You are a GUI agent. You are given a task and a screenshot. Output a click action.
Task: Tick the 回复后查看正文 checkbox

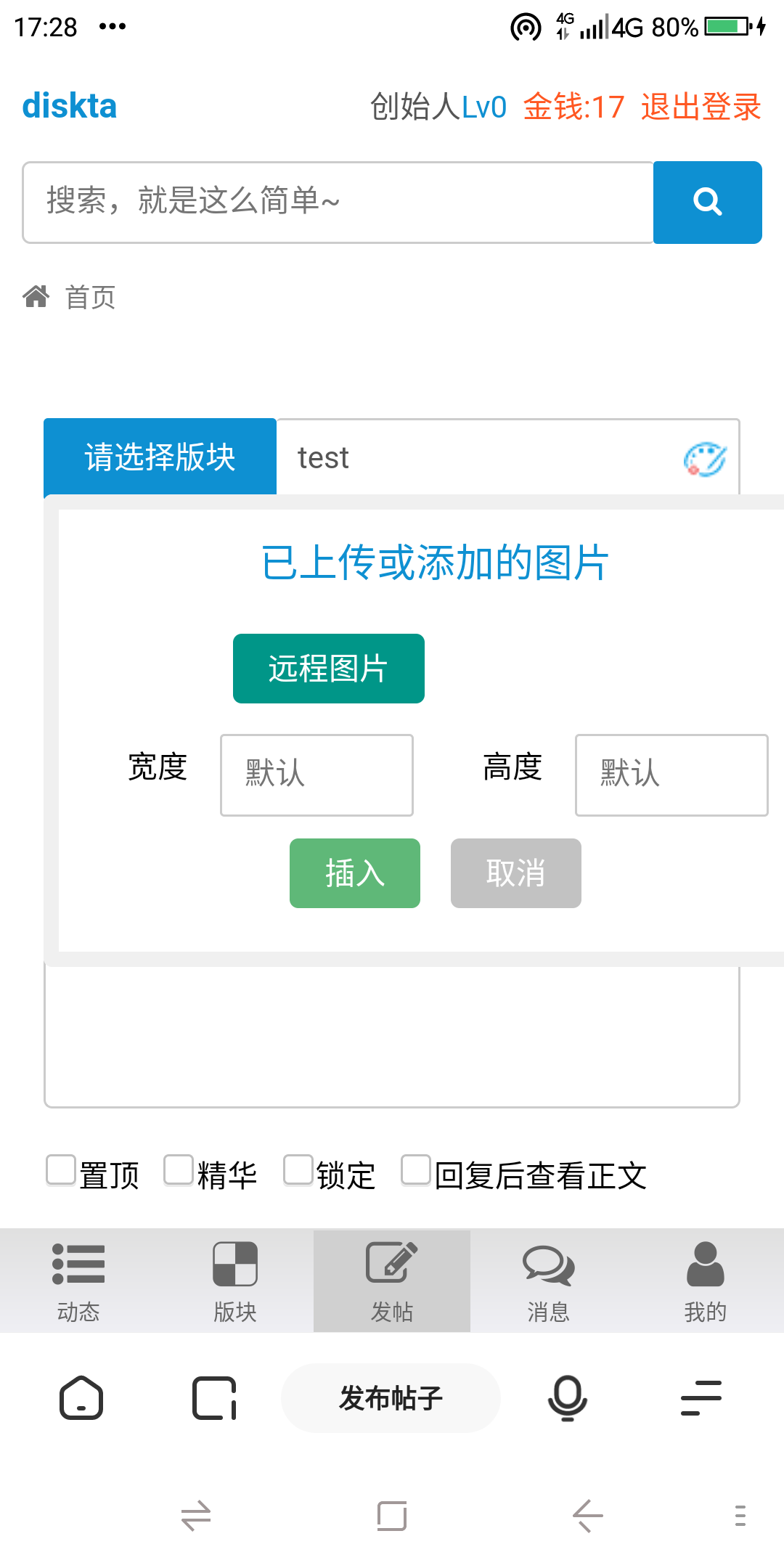[416, 1170]
